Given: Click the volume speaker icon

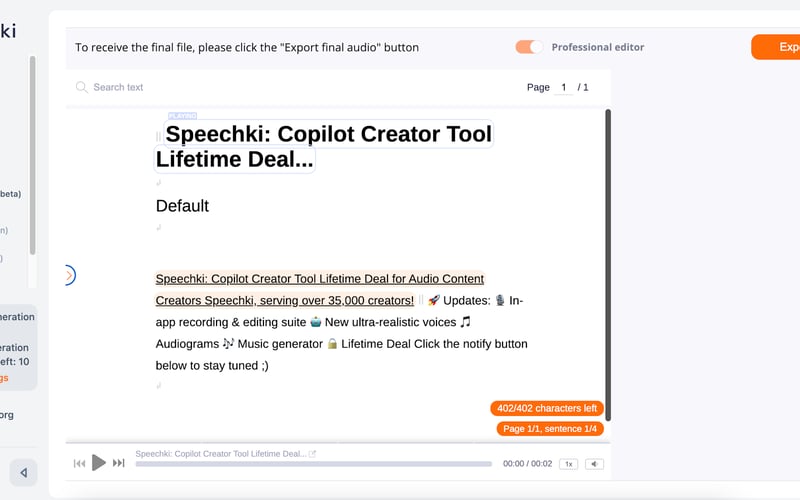Looking at the screenshot, I should [x=594, y=464].
